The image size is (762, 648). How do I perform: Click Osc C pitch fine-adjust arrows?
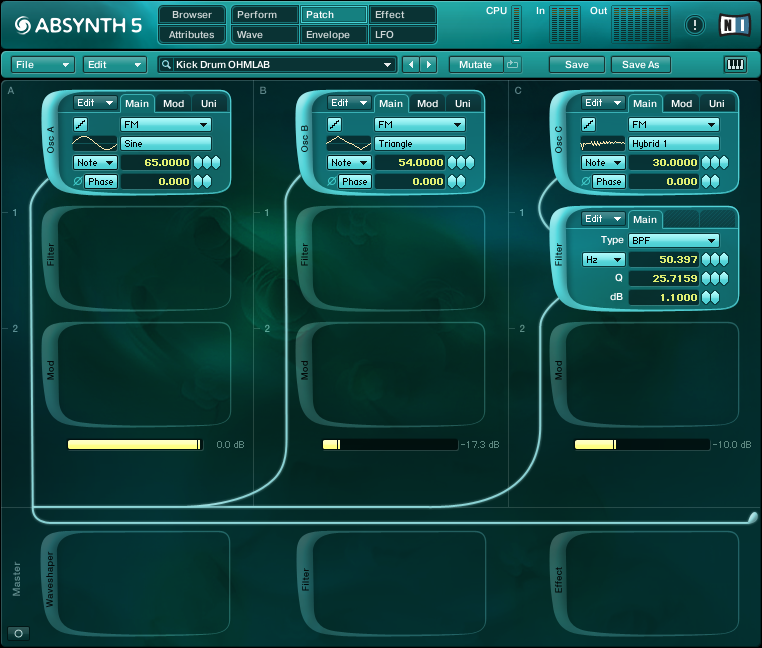[715, 162]
